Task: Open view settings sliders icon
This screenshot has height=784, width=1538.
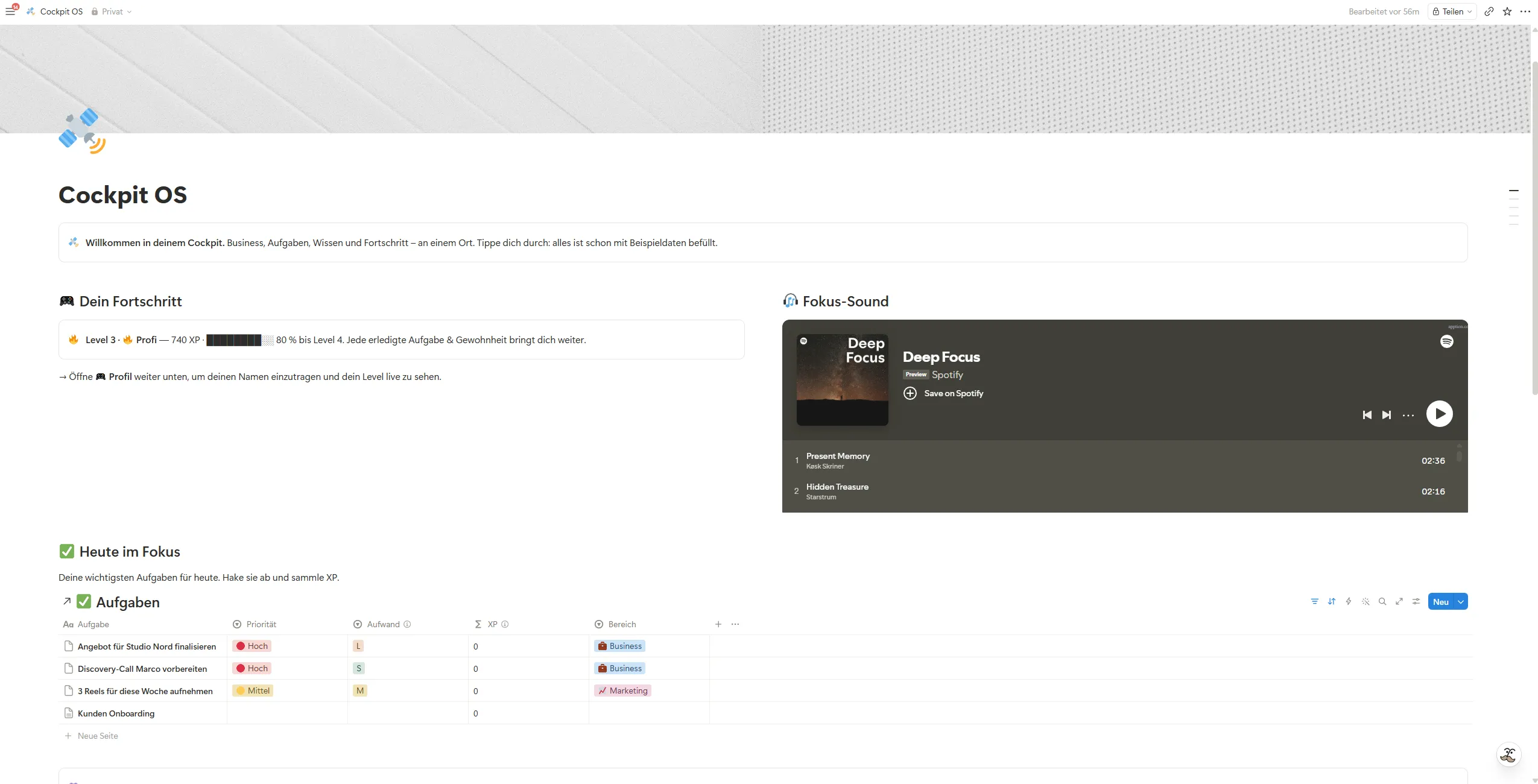Action: (x=1416, y=601)
